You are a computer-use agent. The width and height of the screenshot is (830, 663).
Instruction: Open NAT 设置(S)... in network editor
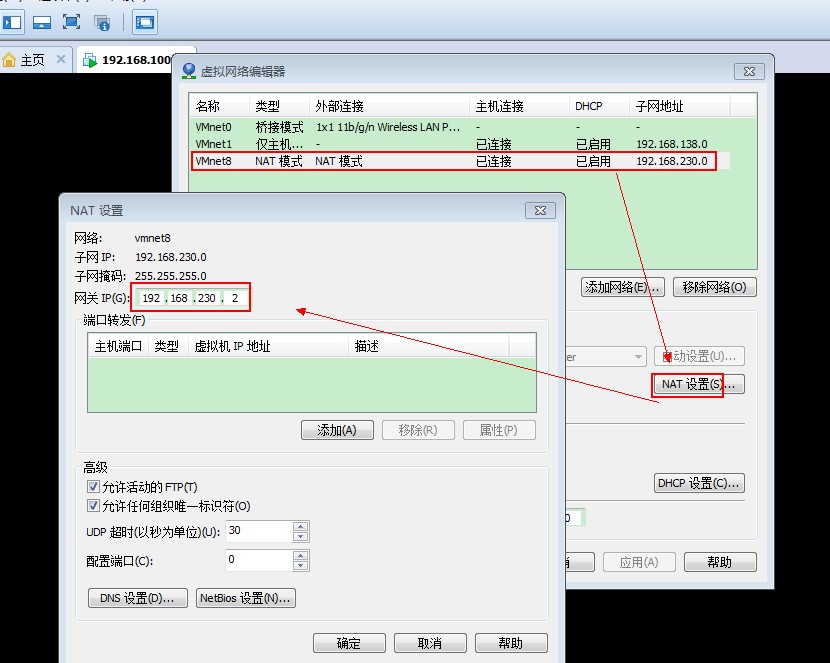coord(698,384)
